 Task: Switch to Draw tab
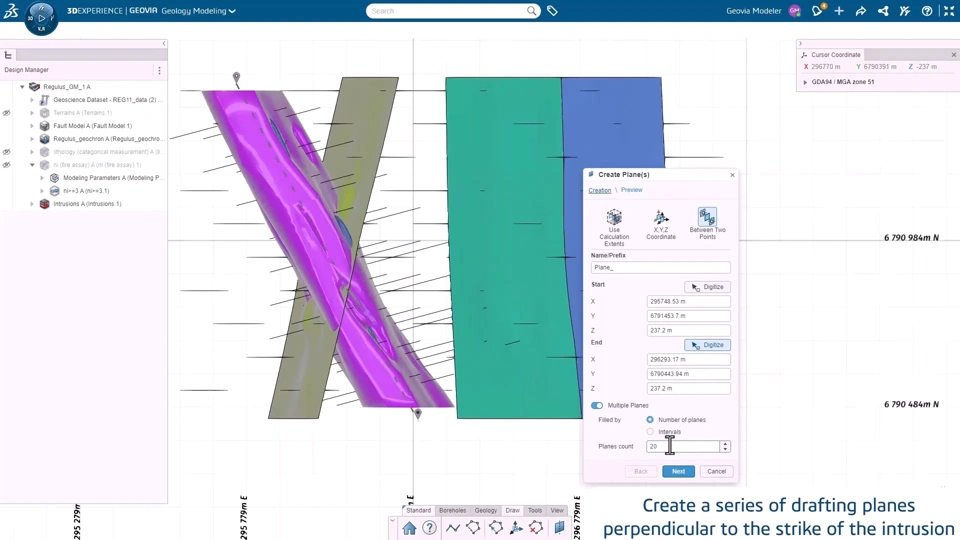[x=512, y=510]
